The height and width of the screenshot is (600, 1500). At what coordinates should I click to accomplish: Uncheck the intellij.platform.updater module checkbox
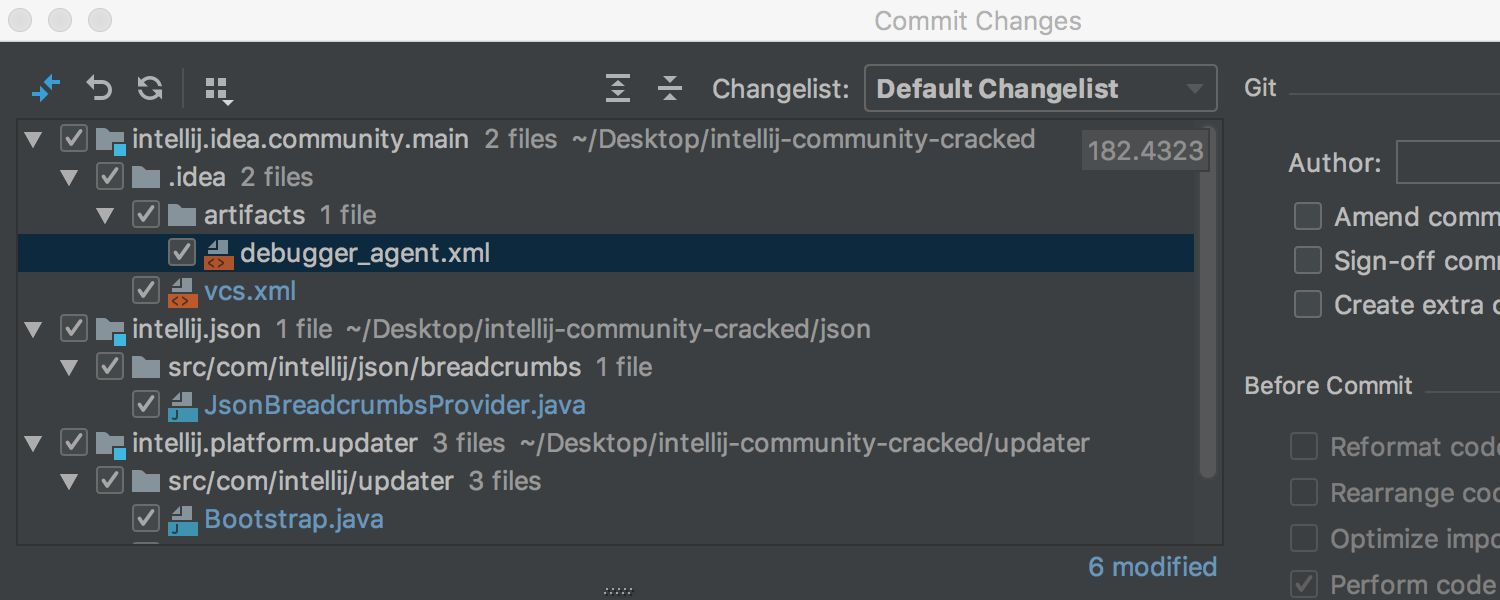point(74,443)
